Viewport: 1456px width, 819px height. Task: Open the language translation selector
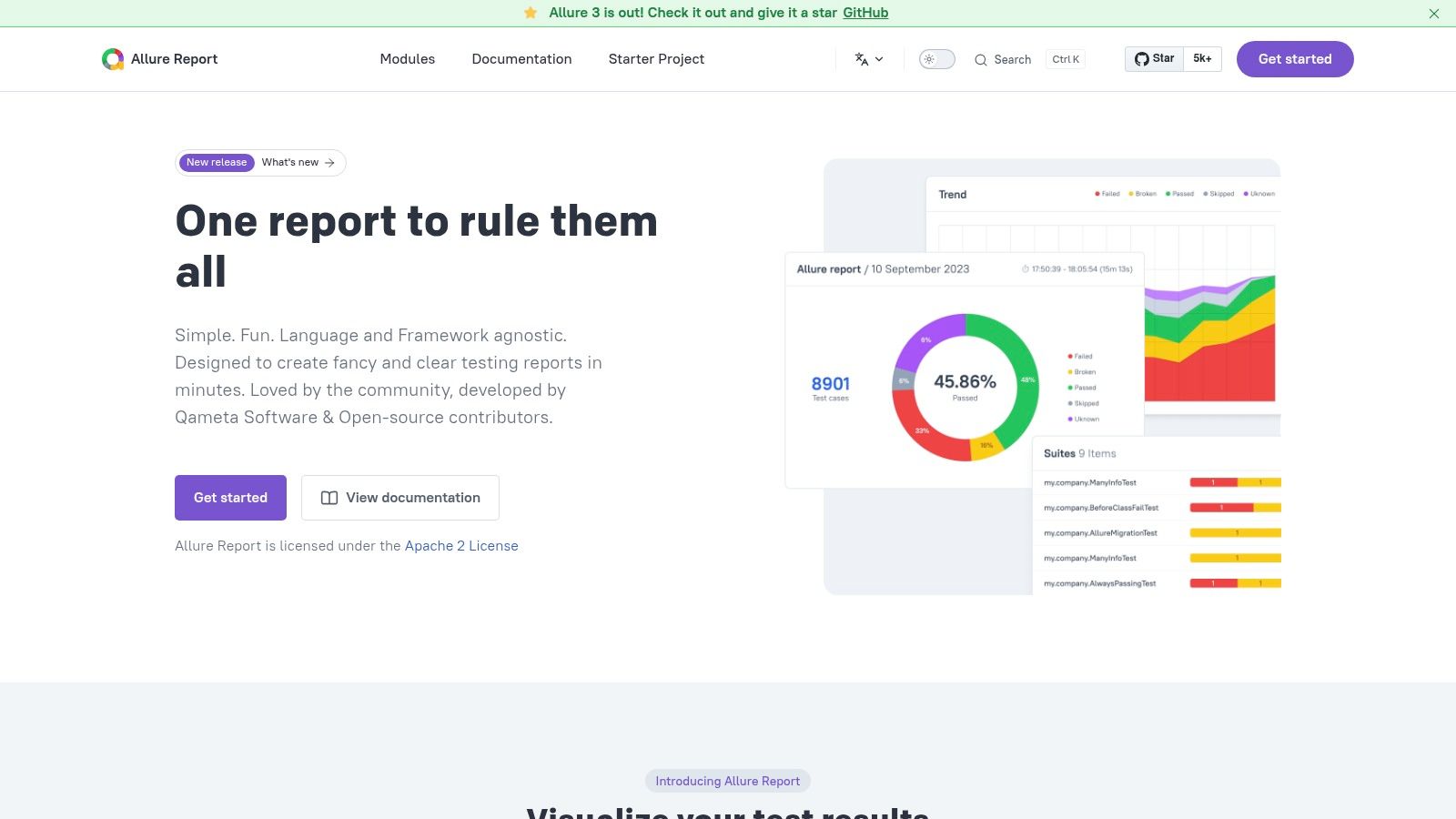(869, 59)
